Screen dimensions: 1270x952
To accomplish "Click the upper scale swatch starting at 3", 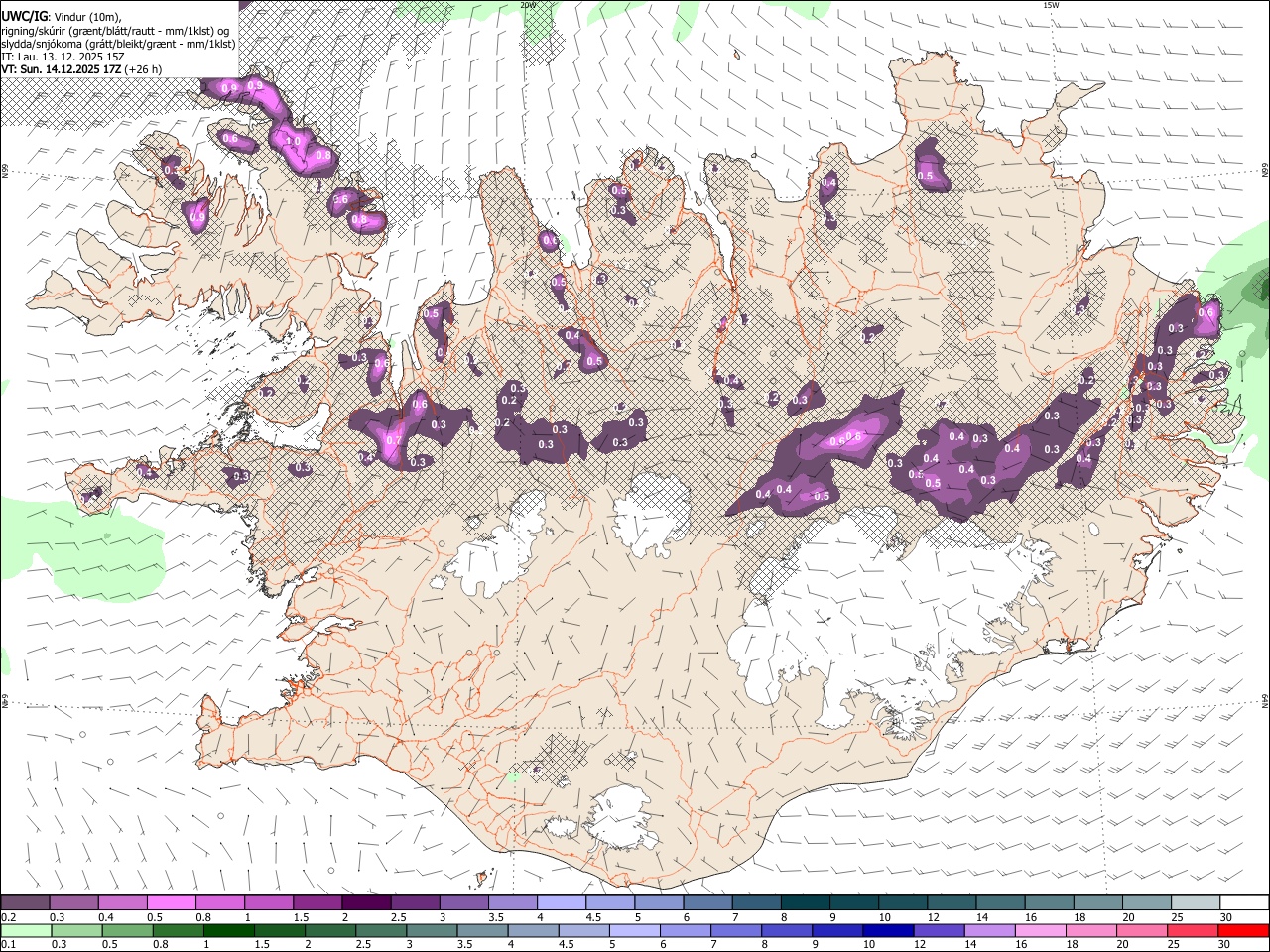I will [463, 902].
